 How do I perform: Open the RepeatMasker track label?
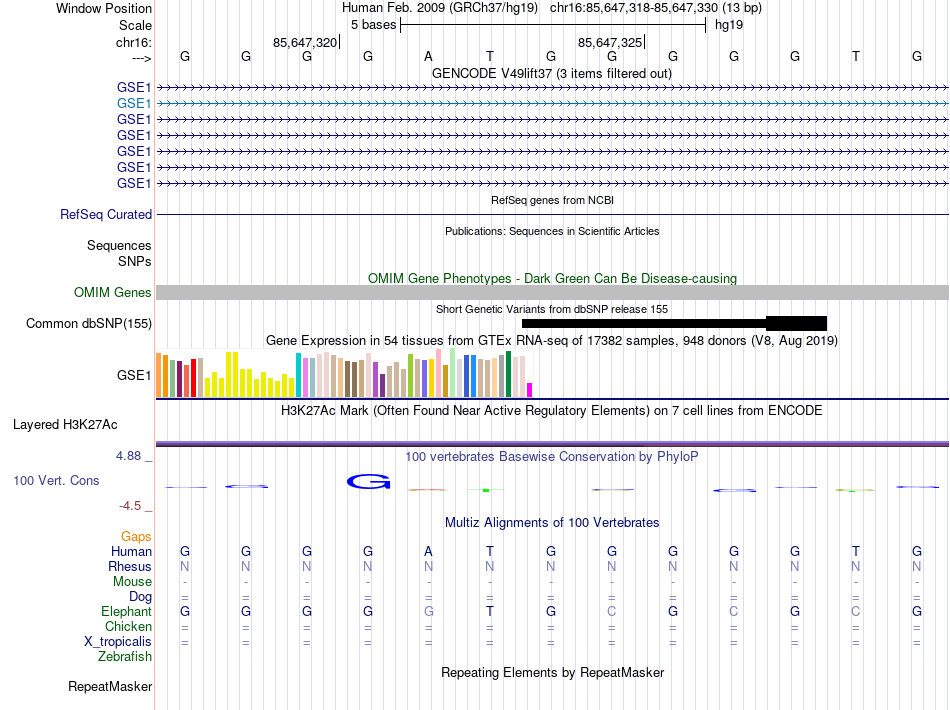coord(110,686)
